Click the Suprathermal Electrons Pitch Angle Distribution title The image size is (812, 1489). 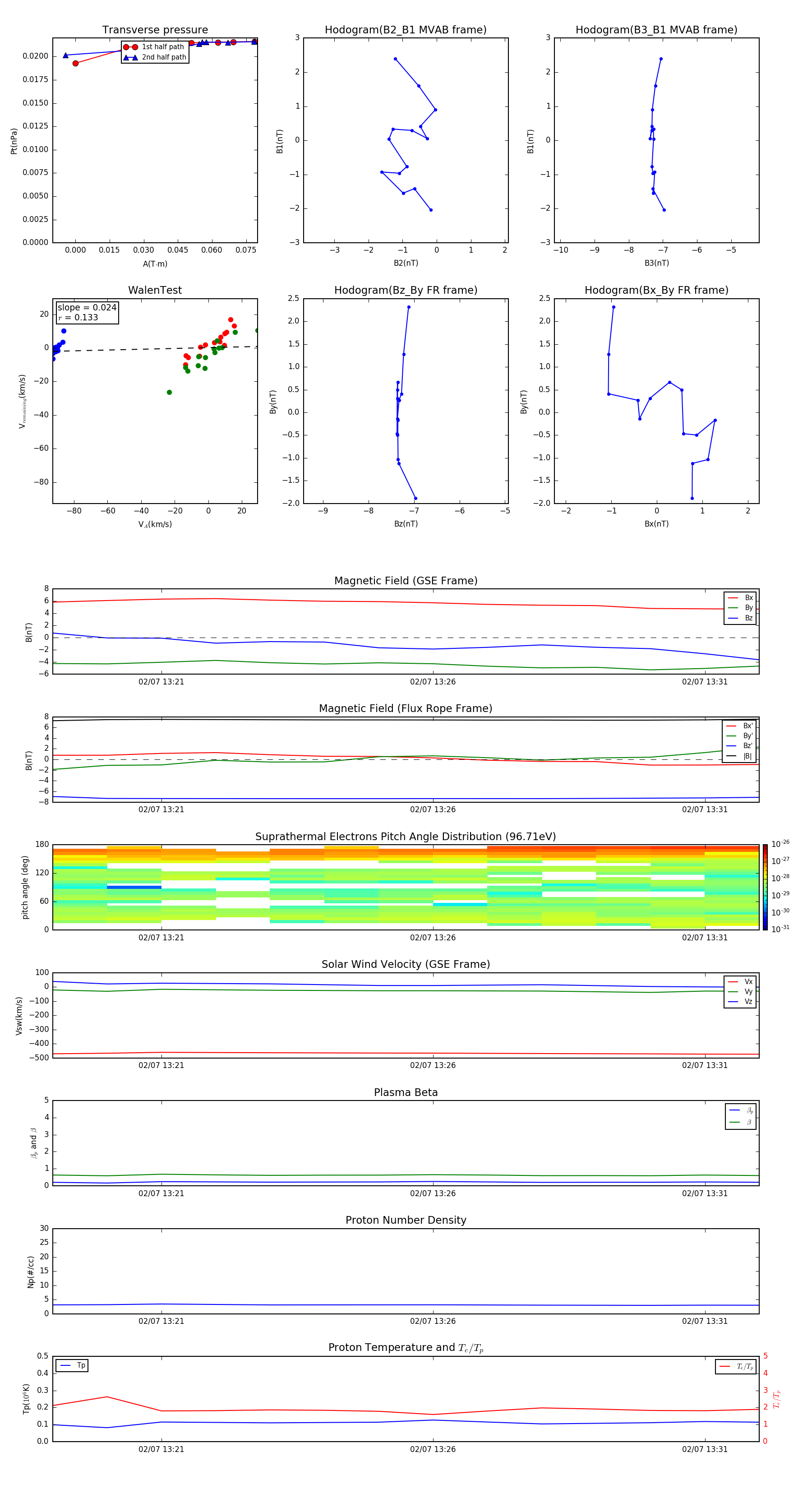click(x=406, y=837)
